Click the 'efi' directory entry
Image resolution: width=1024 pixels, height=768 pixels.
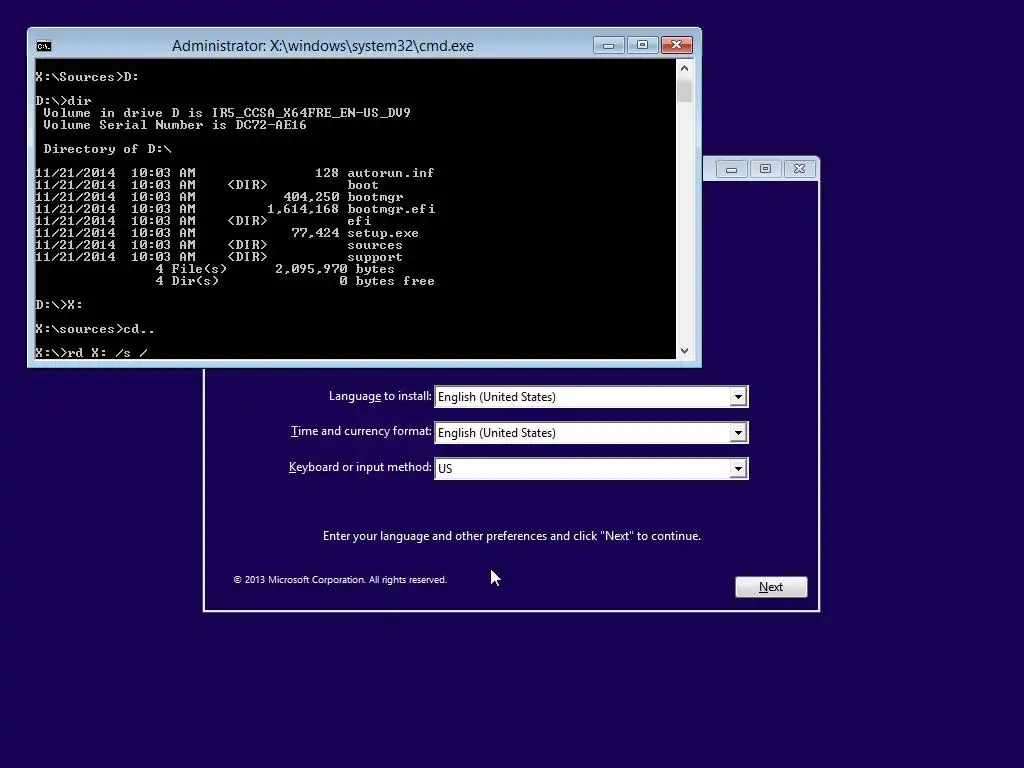pos(359,221)
